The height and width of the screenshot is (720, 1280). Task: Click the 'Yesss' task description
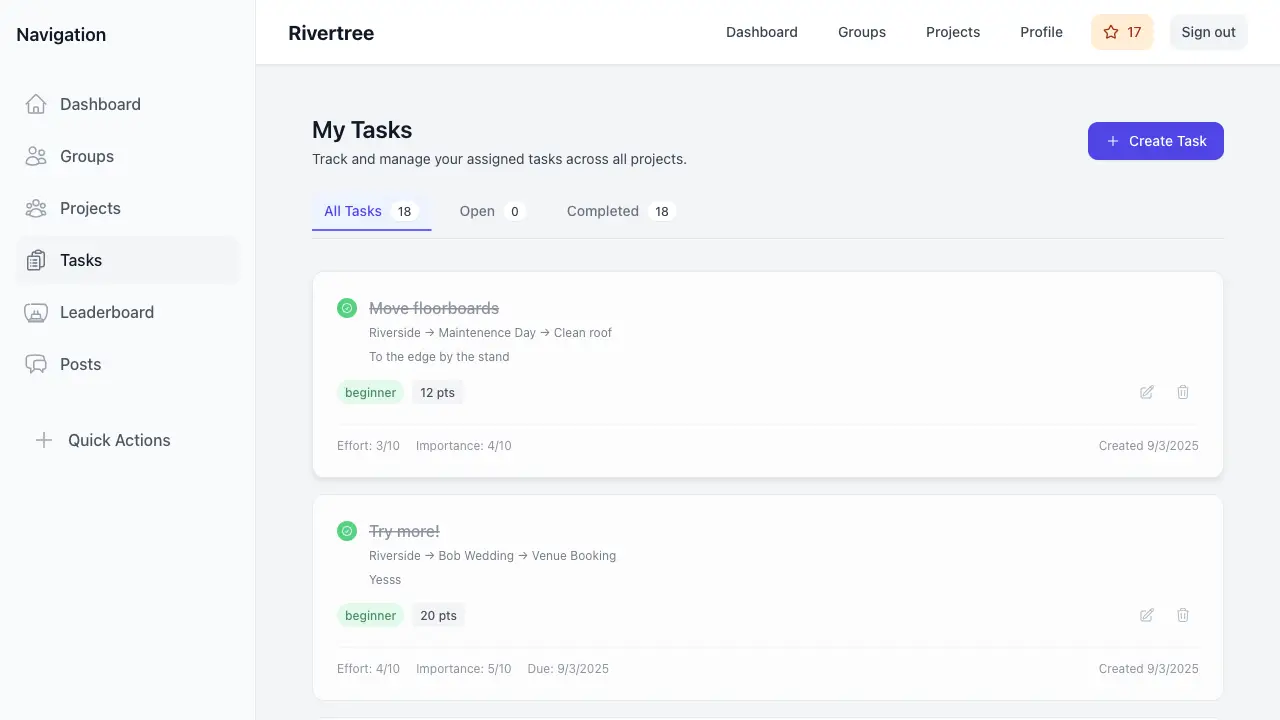pos(385,579)
